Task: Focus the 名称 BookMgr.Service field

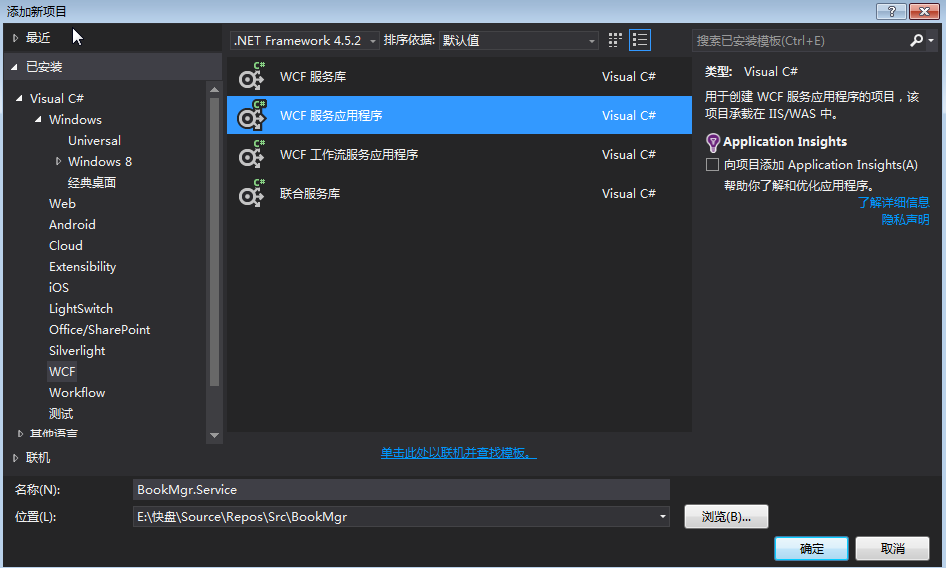Action: click(x=401, y=490)
